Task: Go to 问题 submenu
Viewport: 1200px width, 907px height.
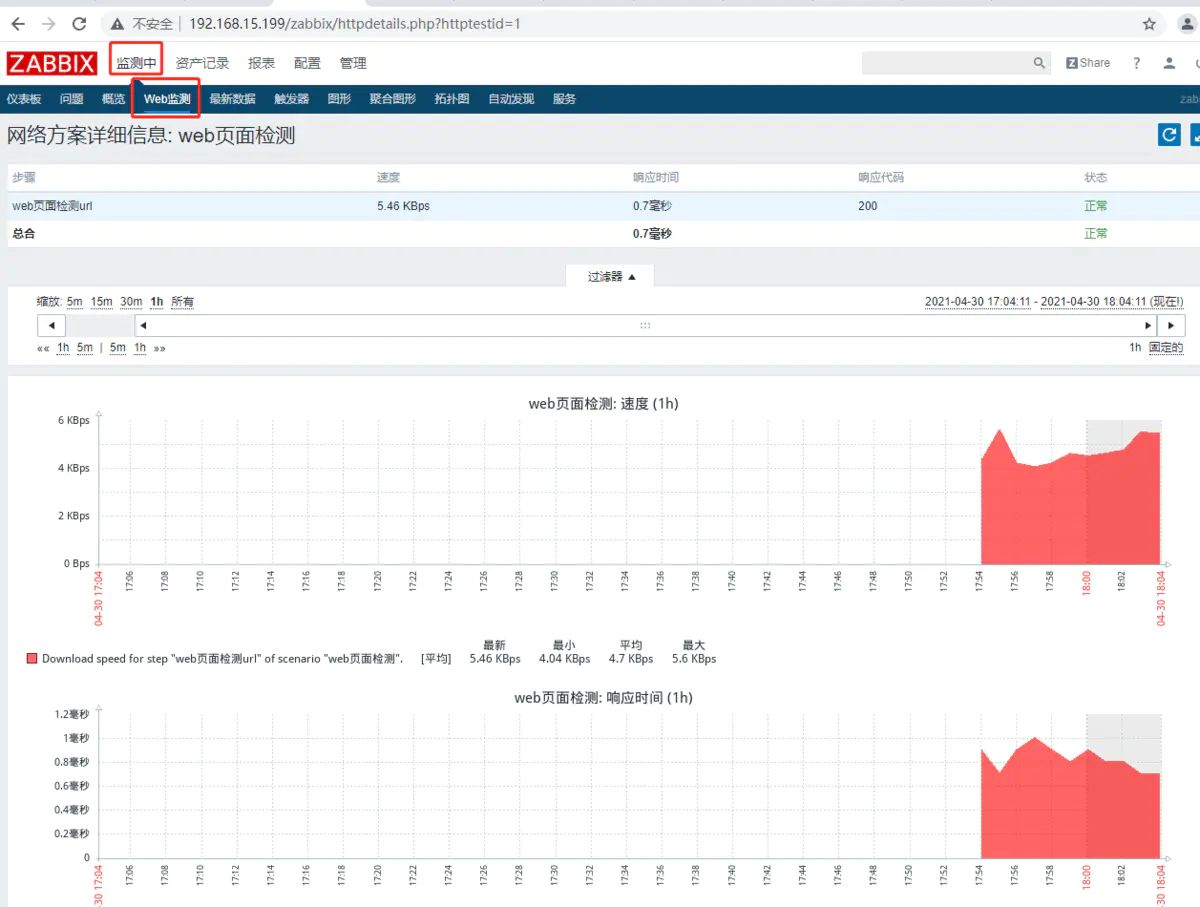Action: (71, 99)
